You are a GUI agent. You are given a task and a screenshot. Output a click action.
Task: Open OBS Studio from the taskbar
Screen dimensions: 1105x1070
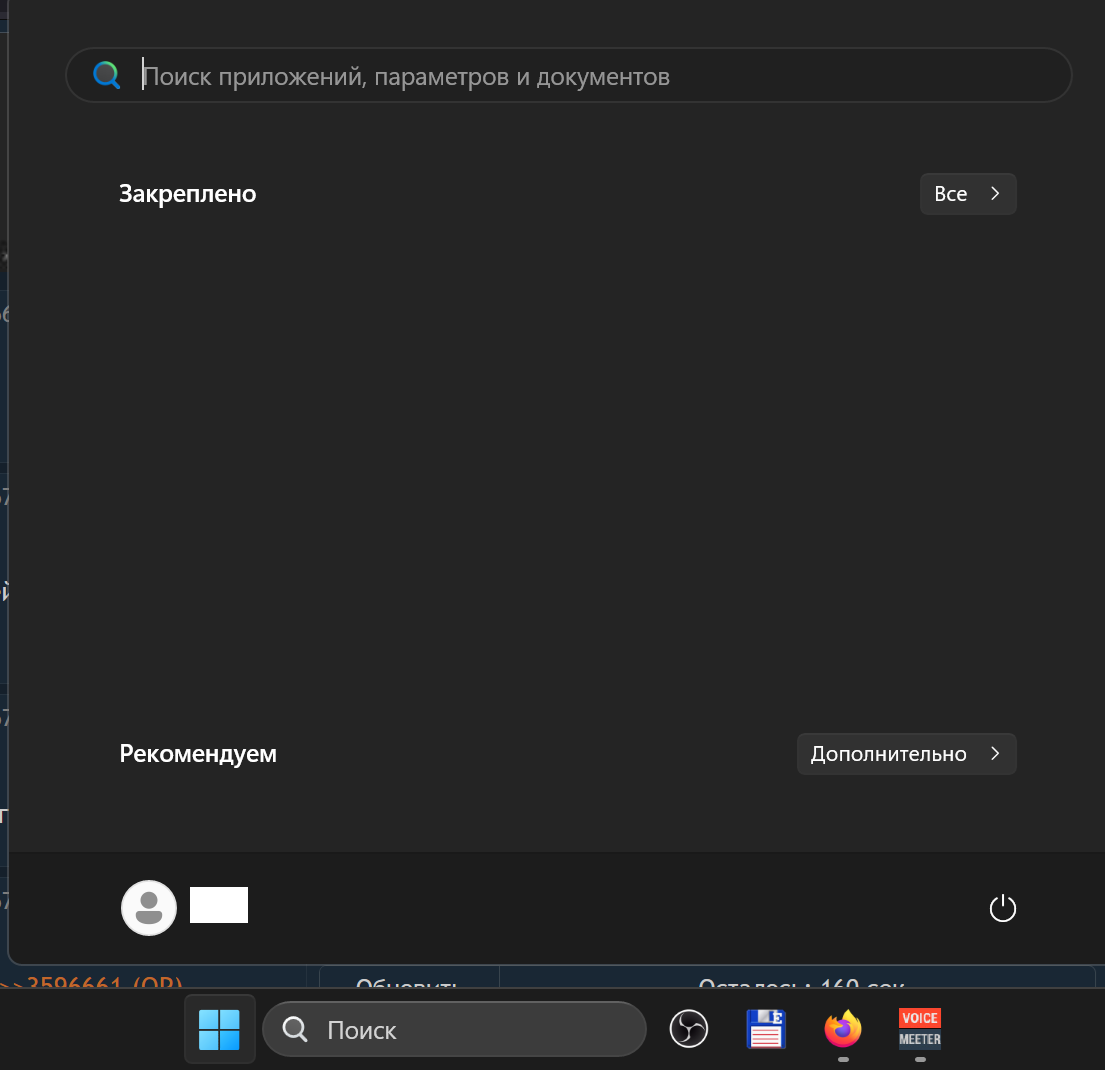click(689, 1029)
